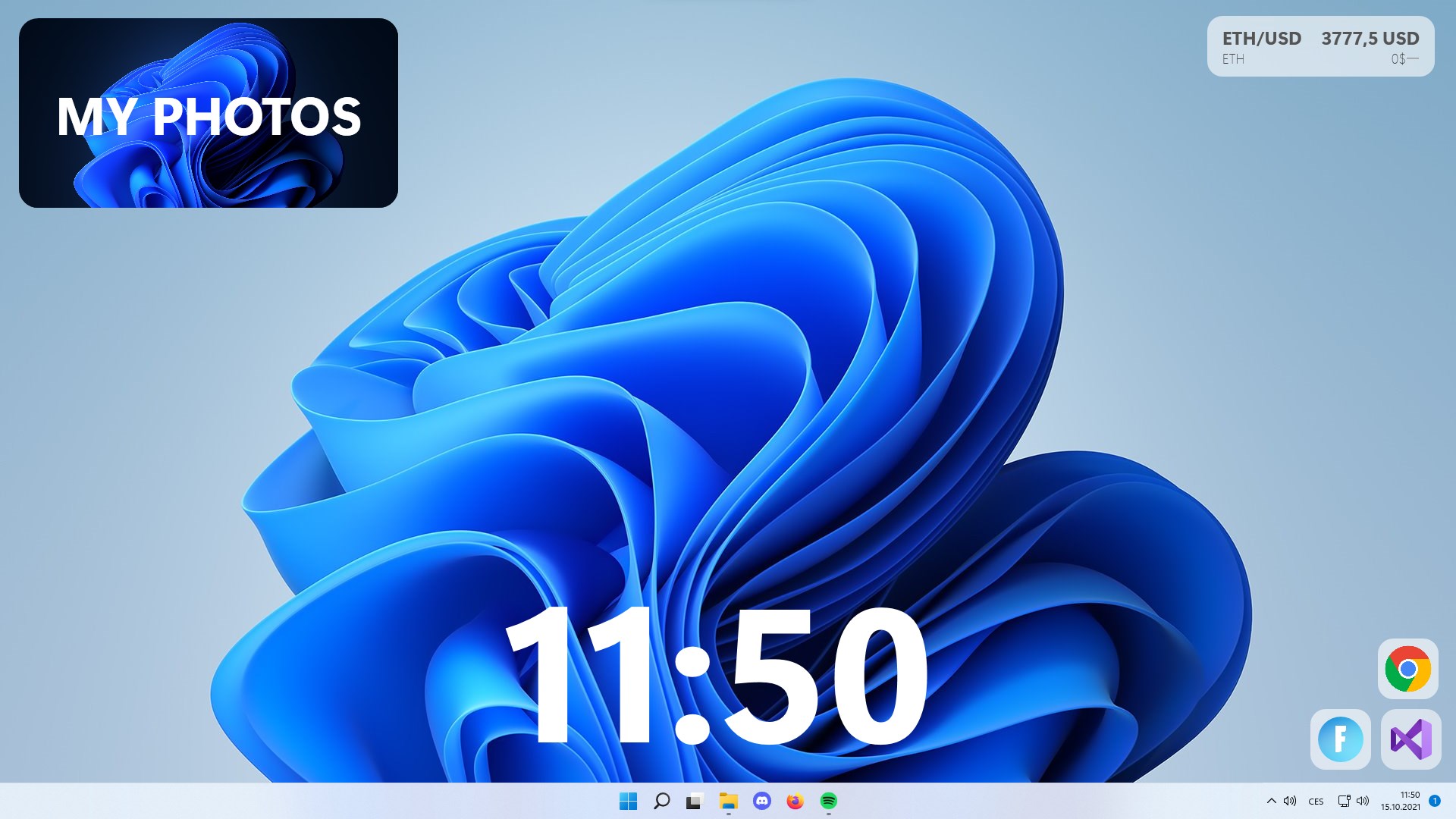Viewport: 1456px width, 819px height.
Task: Launch Google Chrome desktop shortcut
Action: (1407, 669)
